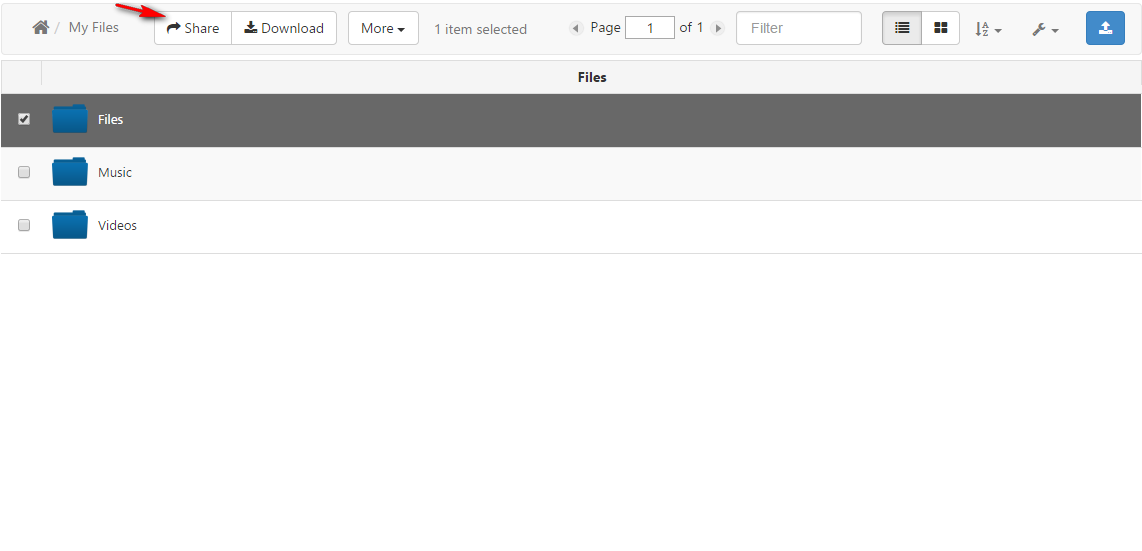Click the Download button
Viewport: 1142px width, 551px height.
click(x=284, y=28)
